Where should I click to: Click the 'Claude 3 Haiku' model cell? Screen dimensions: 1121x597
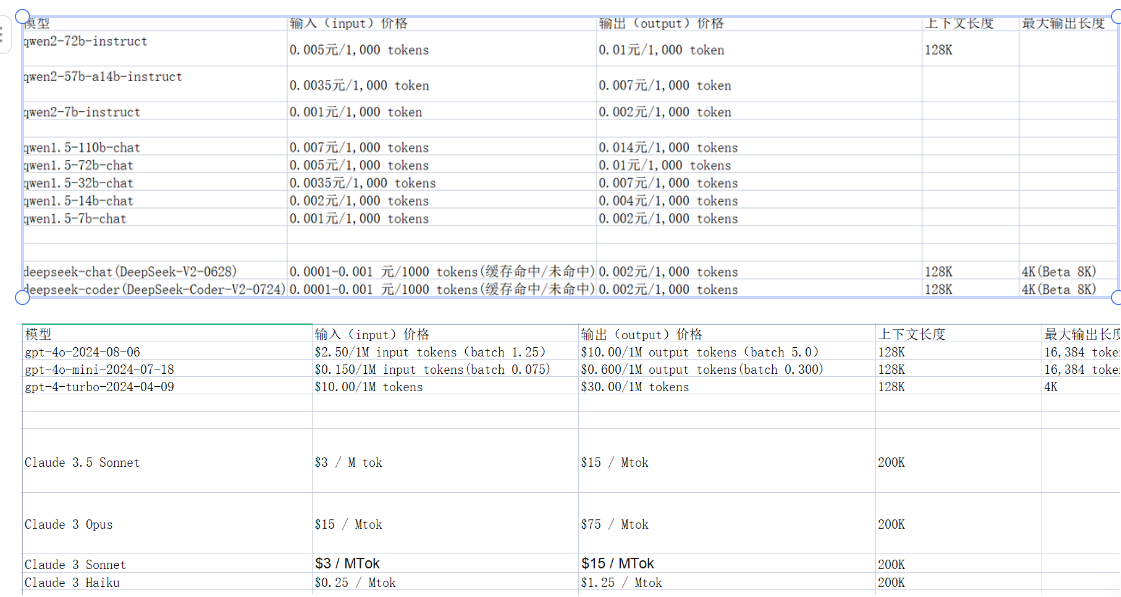pos(72,583)
